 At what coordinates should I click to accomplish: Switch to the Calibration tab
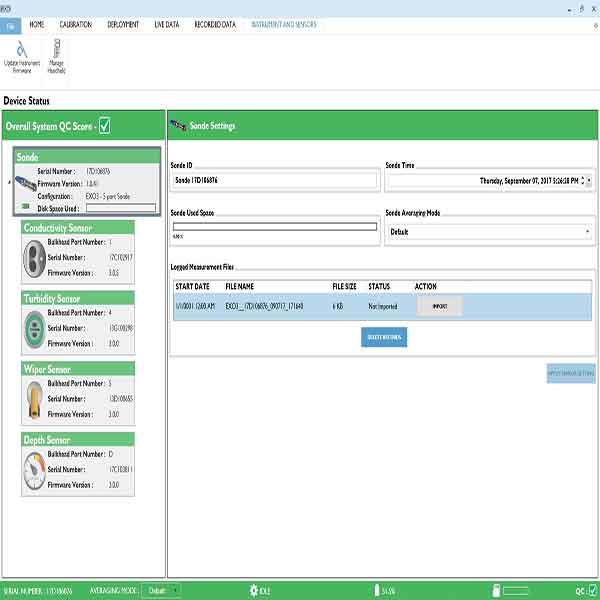pyautogui.click(x=75, y=23)
